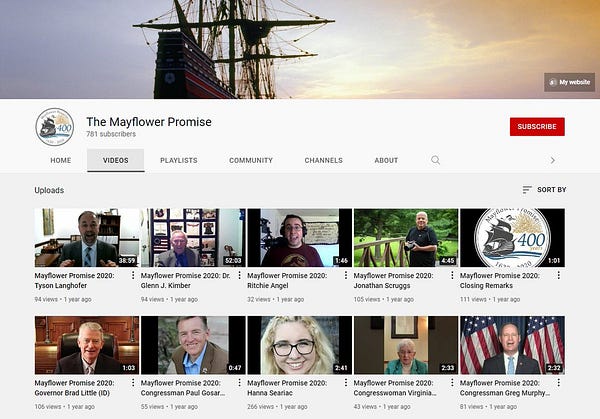Click the channel name The Mayflower Promise
This screenshot has width=600, height=419.
[149, 122]
